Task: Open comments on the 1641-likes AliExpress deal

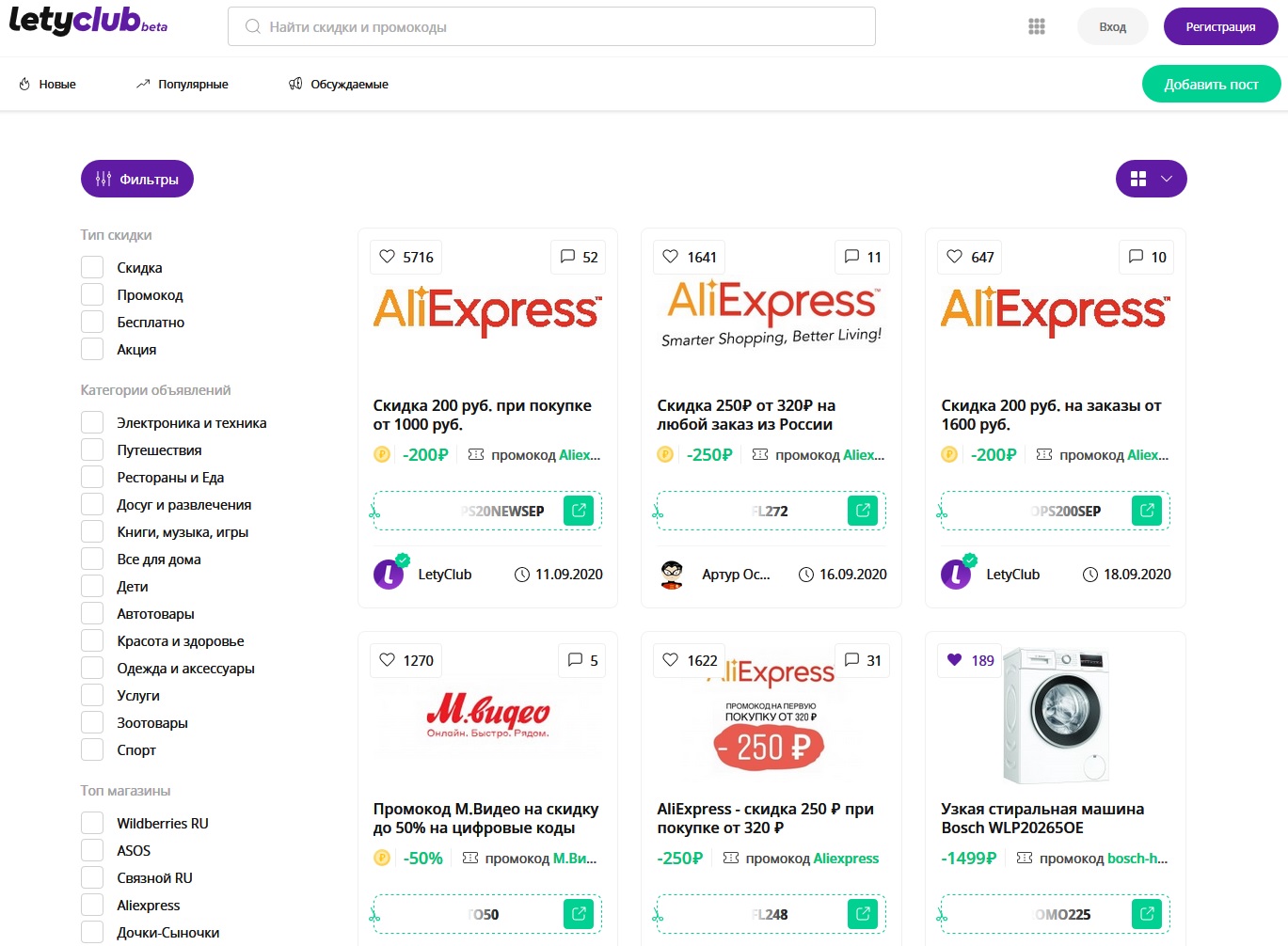Action: tap(862, 257)
